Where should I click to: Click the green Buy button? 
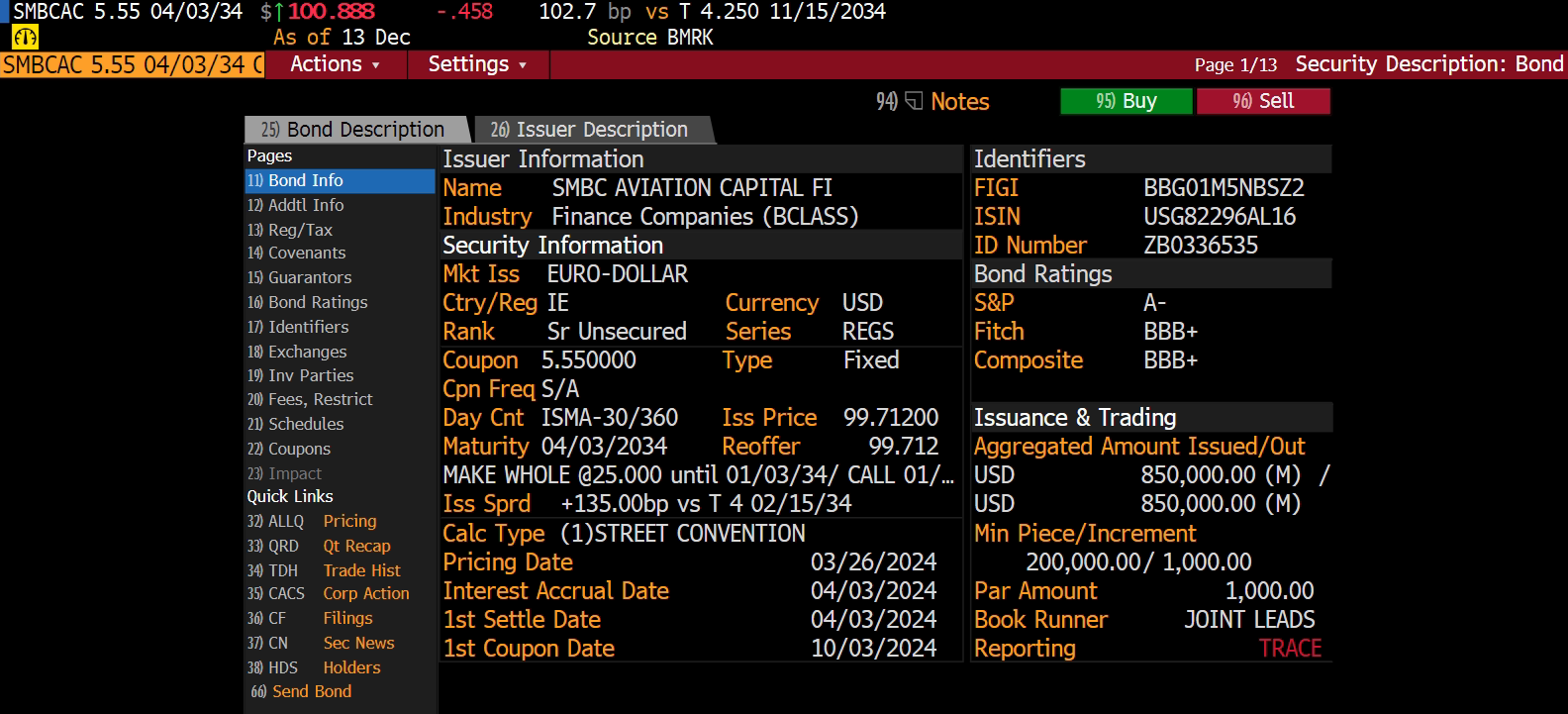[1127, 101]
